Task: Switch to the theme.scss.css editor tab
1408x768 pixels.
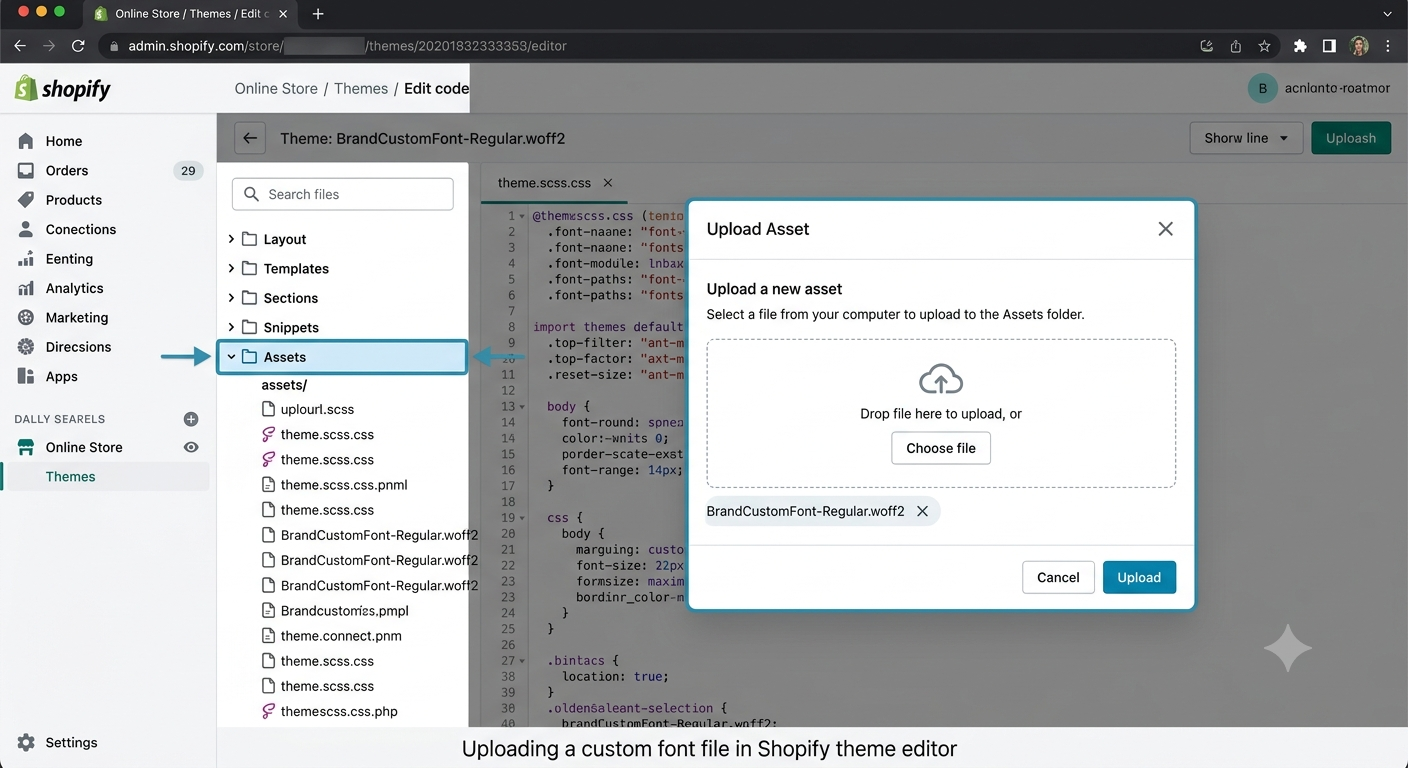Action: (544, 183)
